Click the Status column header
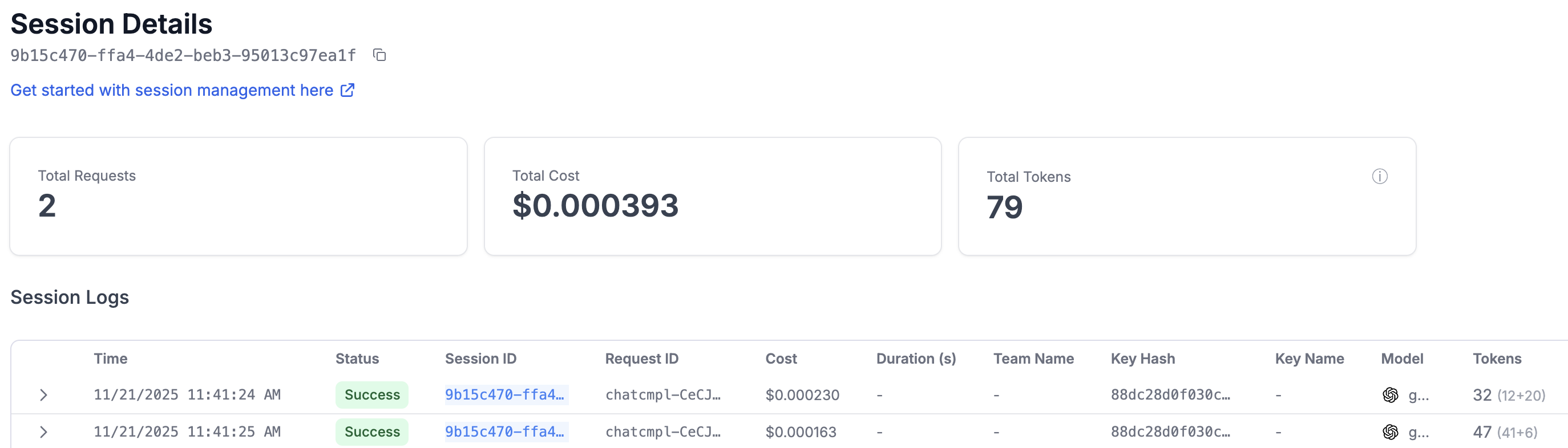The height and width of the screenshot is (448, 1568). click(x=357, y=359)
